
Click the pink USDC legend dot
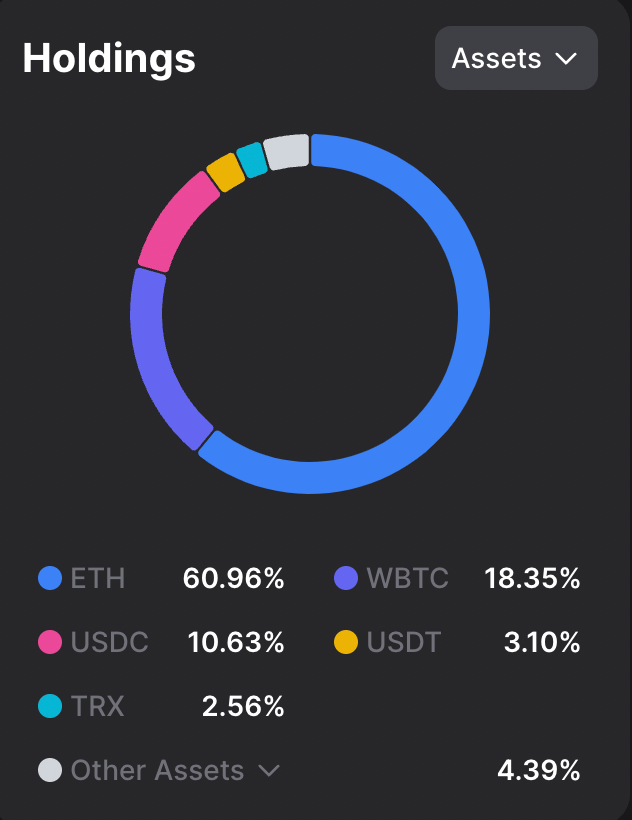coord(50,642)
